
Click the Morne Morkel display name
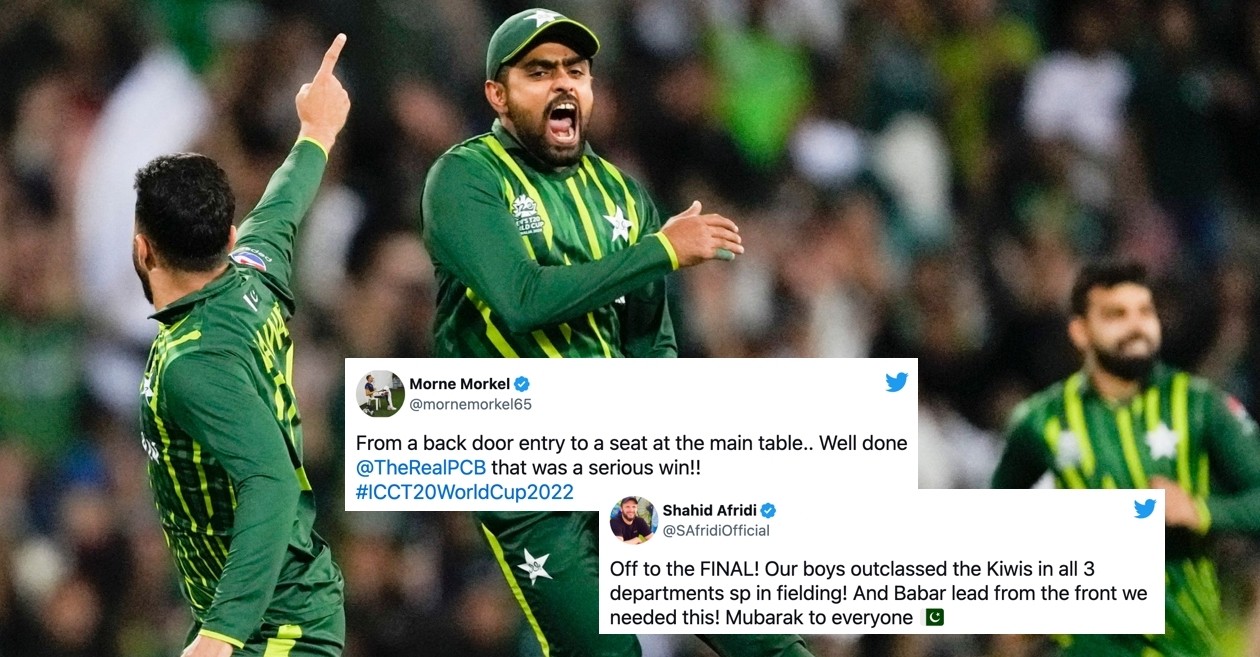[459, 384]
